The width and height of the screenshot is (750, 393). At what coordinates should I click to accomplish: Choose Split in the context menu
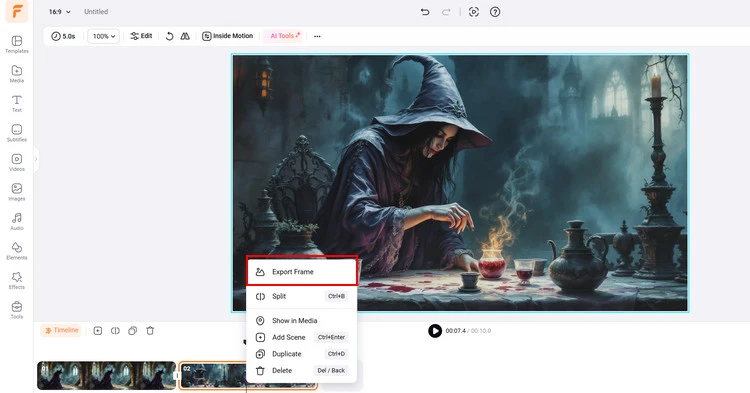(x=302, y=296)
